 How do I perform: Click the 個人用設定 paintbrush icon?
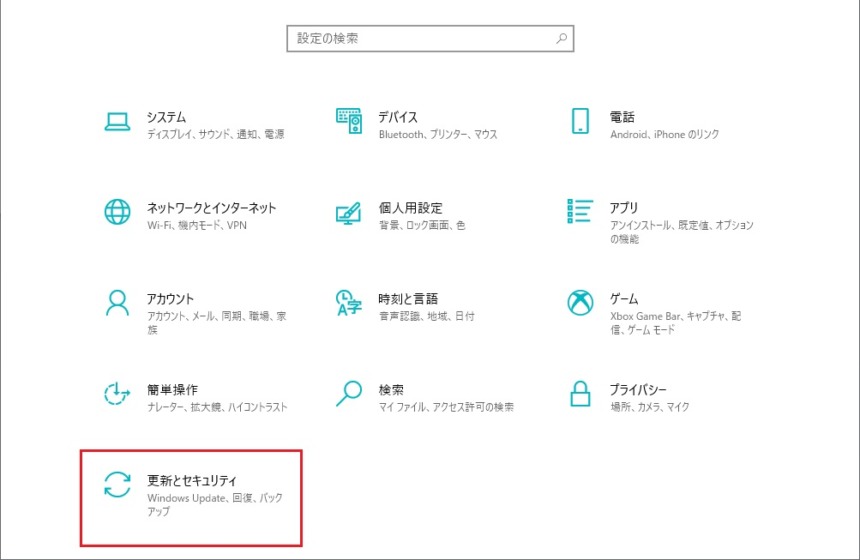coord(349,213)
